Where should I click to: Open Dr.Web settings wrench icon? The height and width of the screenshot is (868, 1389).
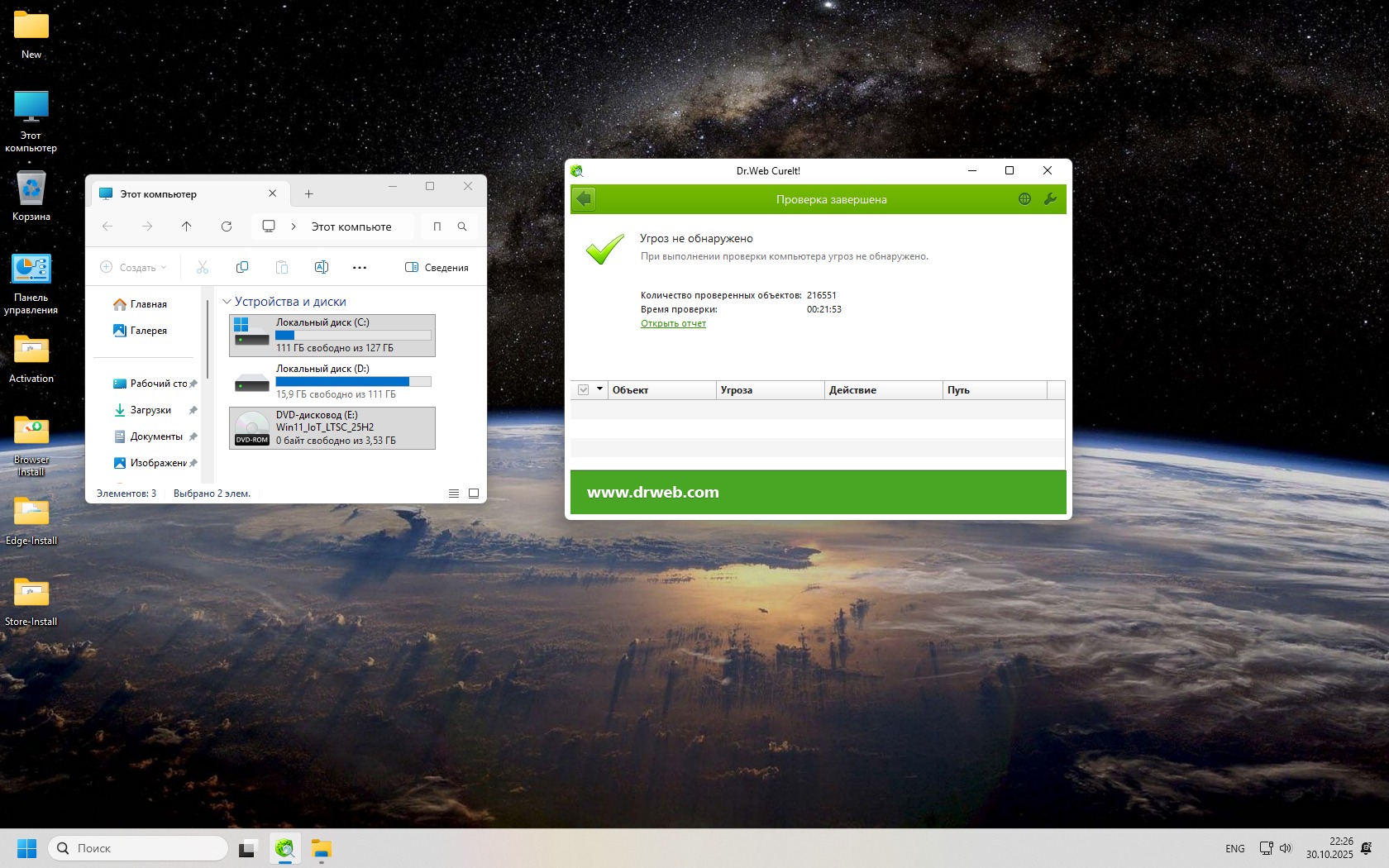[x=1050, y=199]
